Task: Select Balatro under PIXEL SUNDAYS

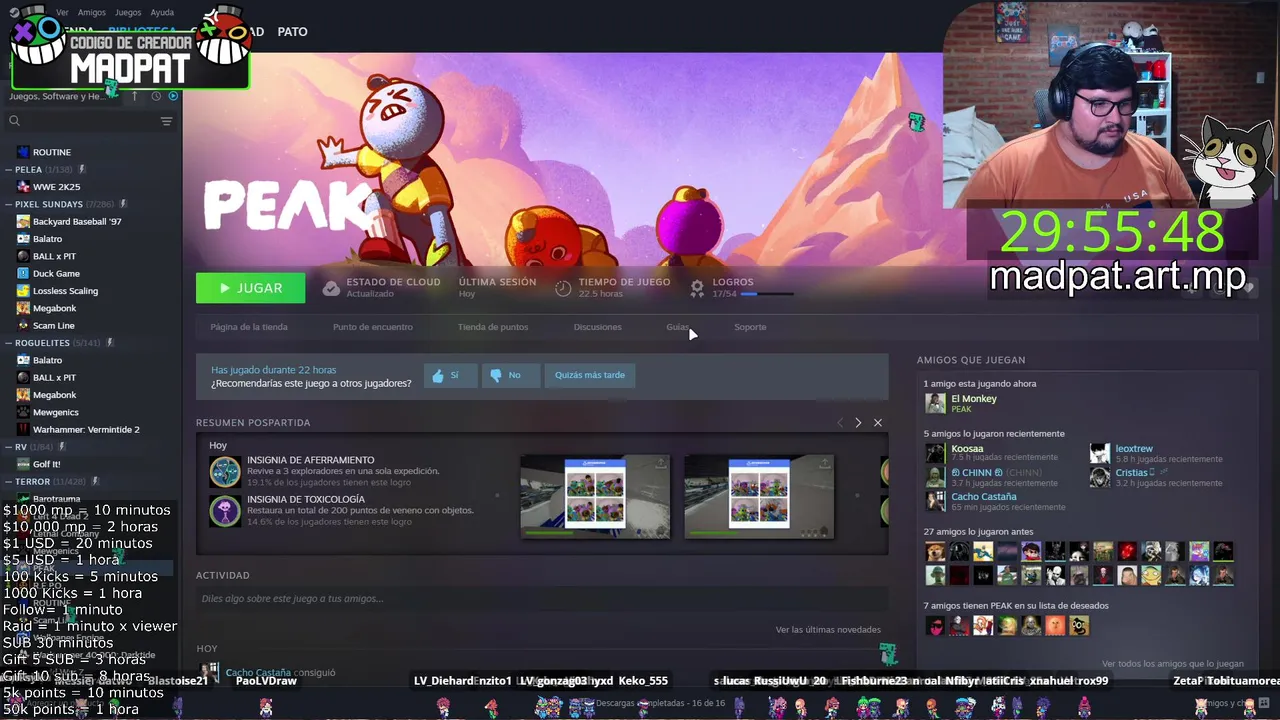Action: coord(47,239)
